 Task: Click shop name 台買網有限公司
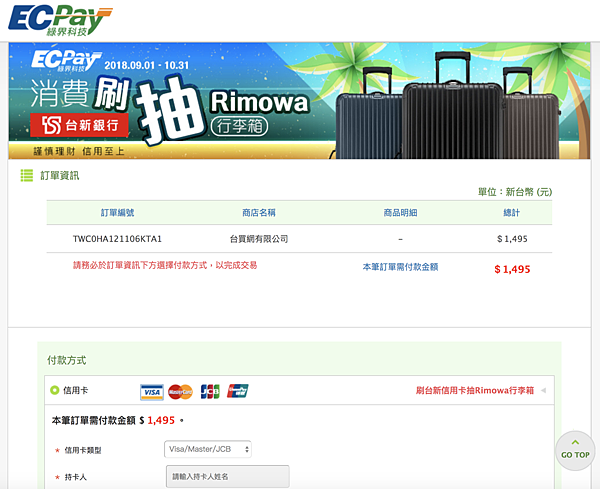[x=259, y=239]
